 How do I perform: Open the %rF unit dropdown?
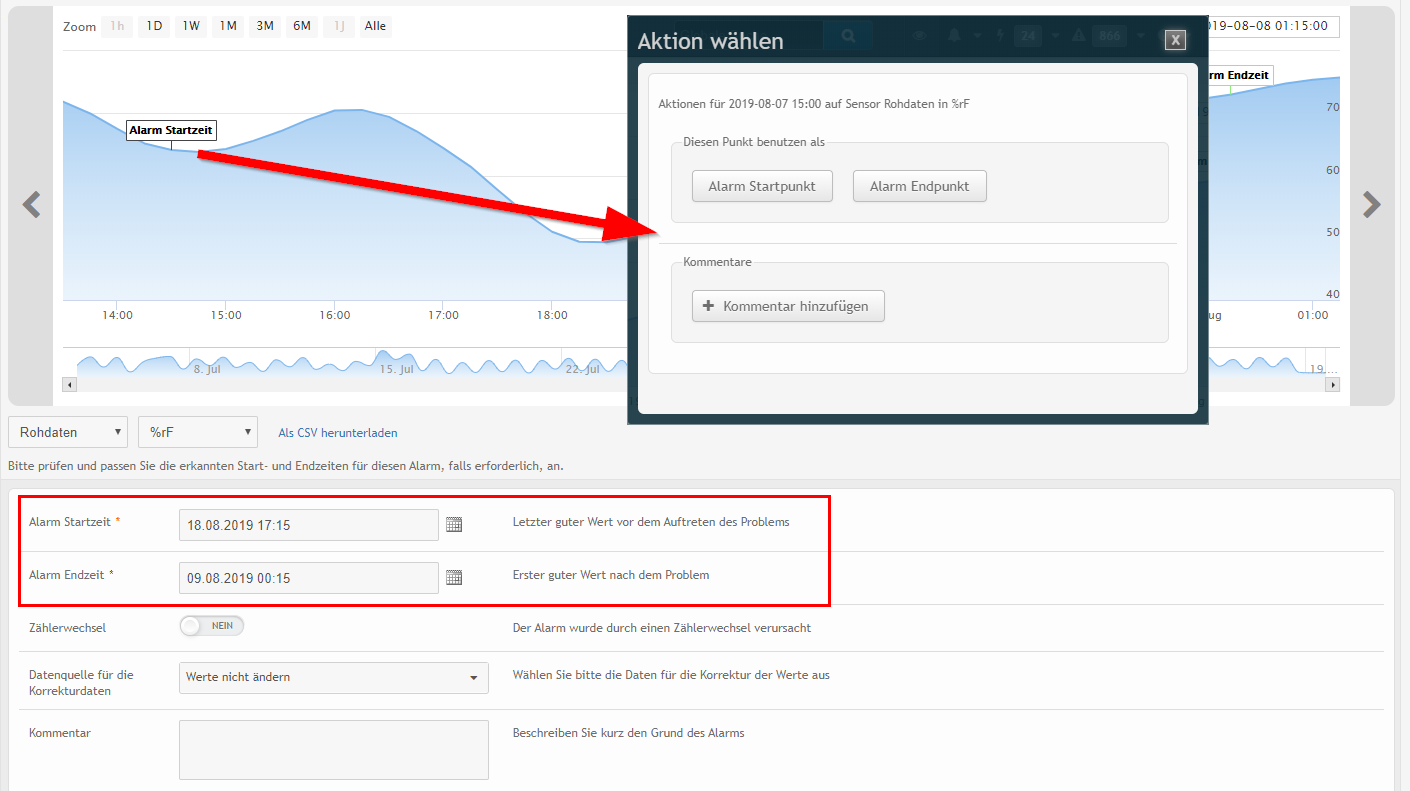(x=198, y=432)
